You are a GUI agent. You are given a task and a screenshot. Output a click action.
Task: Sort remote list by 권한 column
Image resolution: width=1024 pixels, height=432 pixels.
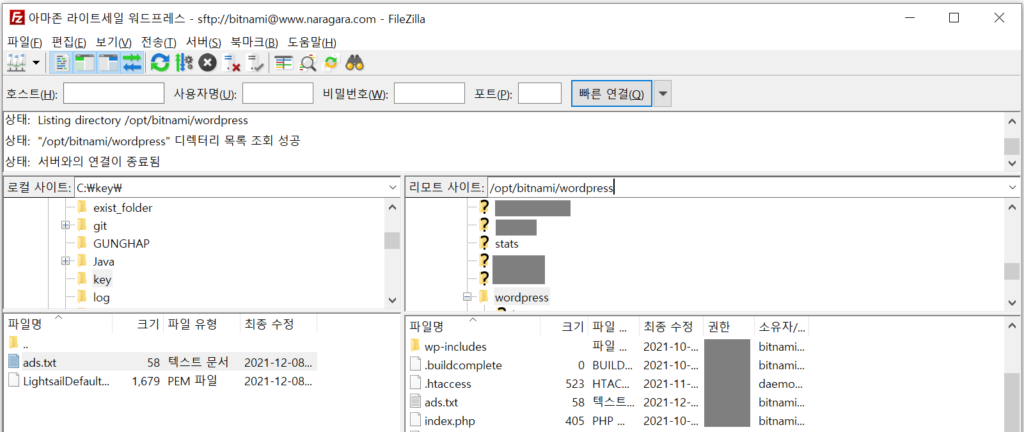point(728,326)
